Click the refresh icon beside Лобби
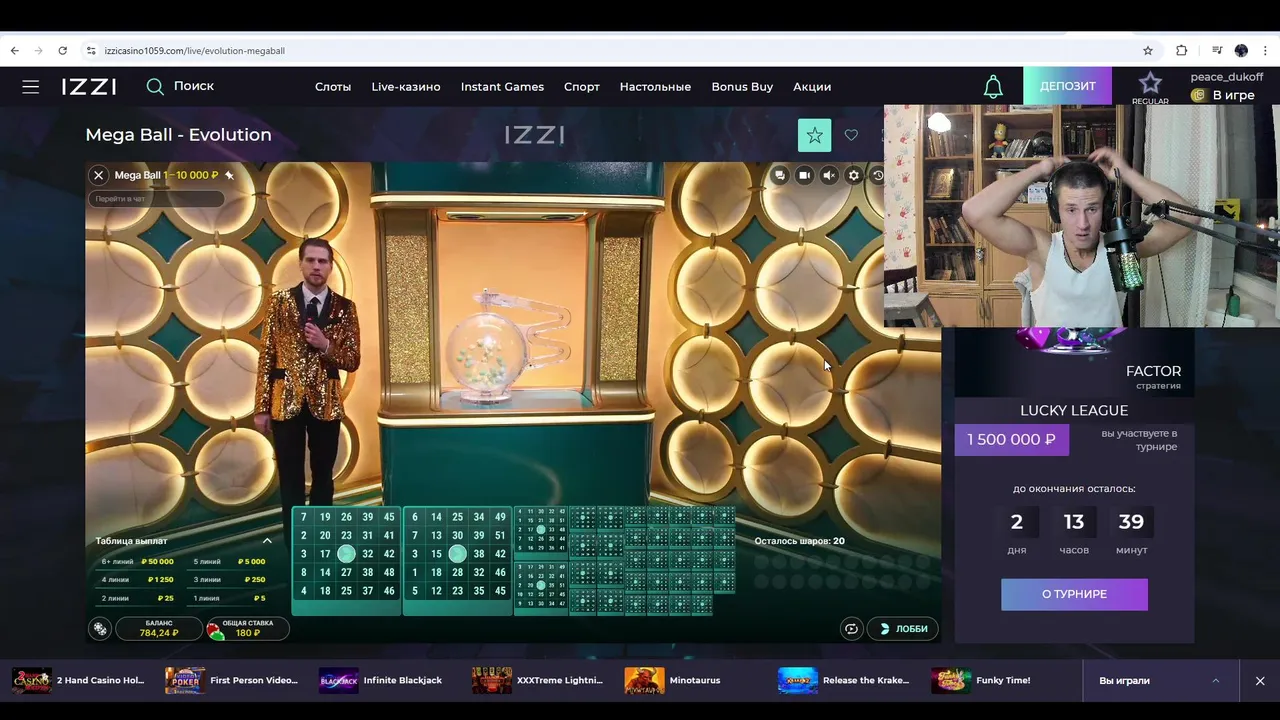This screenshot has width=1280, height=720. pyautogui.click(x=851, y=629)
